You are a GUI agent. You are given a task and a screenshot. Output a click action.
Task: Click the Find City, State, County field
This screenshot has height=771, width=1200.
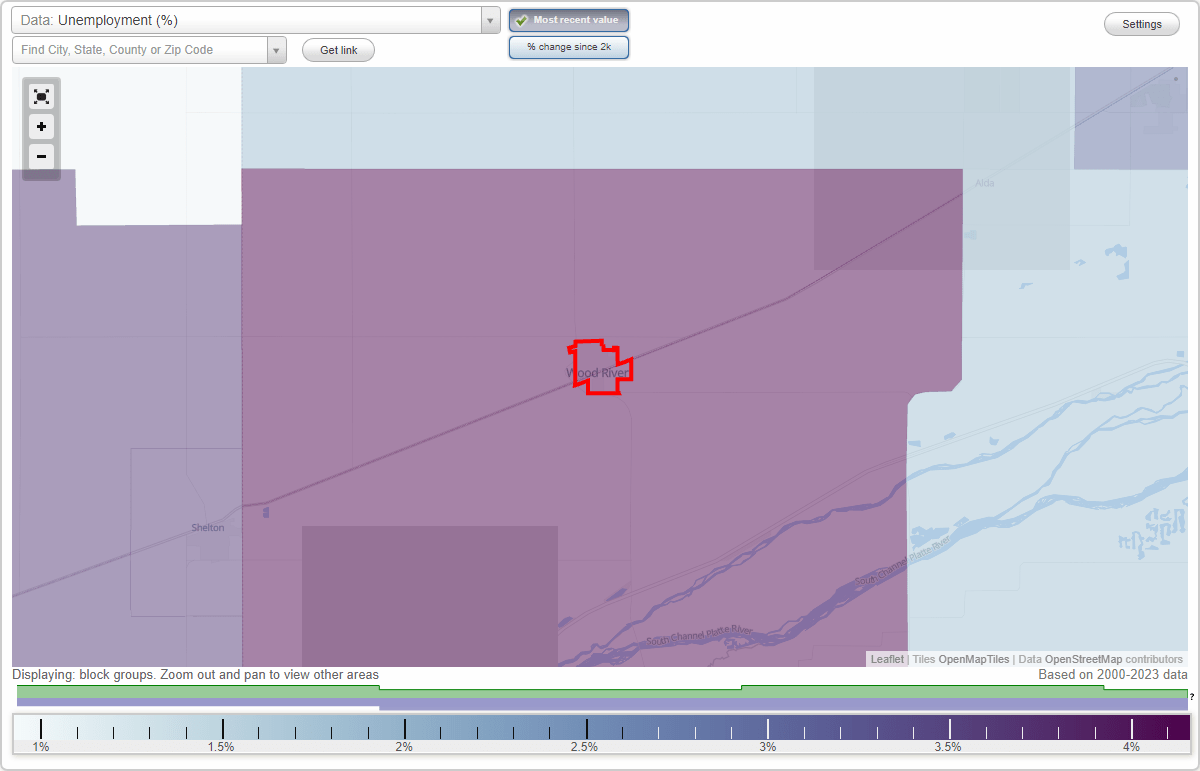140,50
